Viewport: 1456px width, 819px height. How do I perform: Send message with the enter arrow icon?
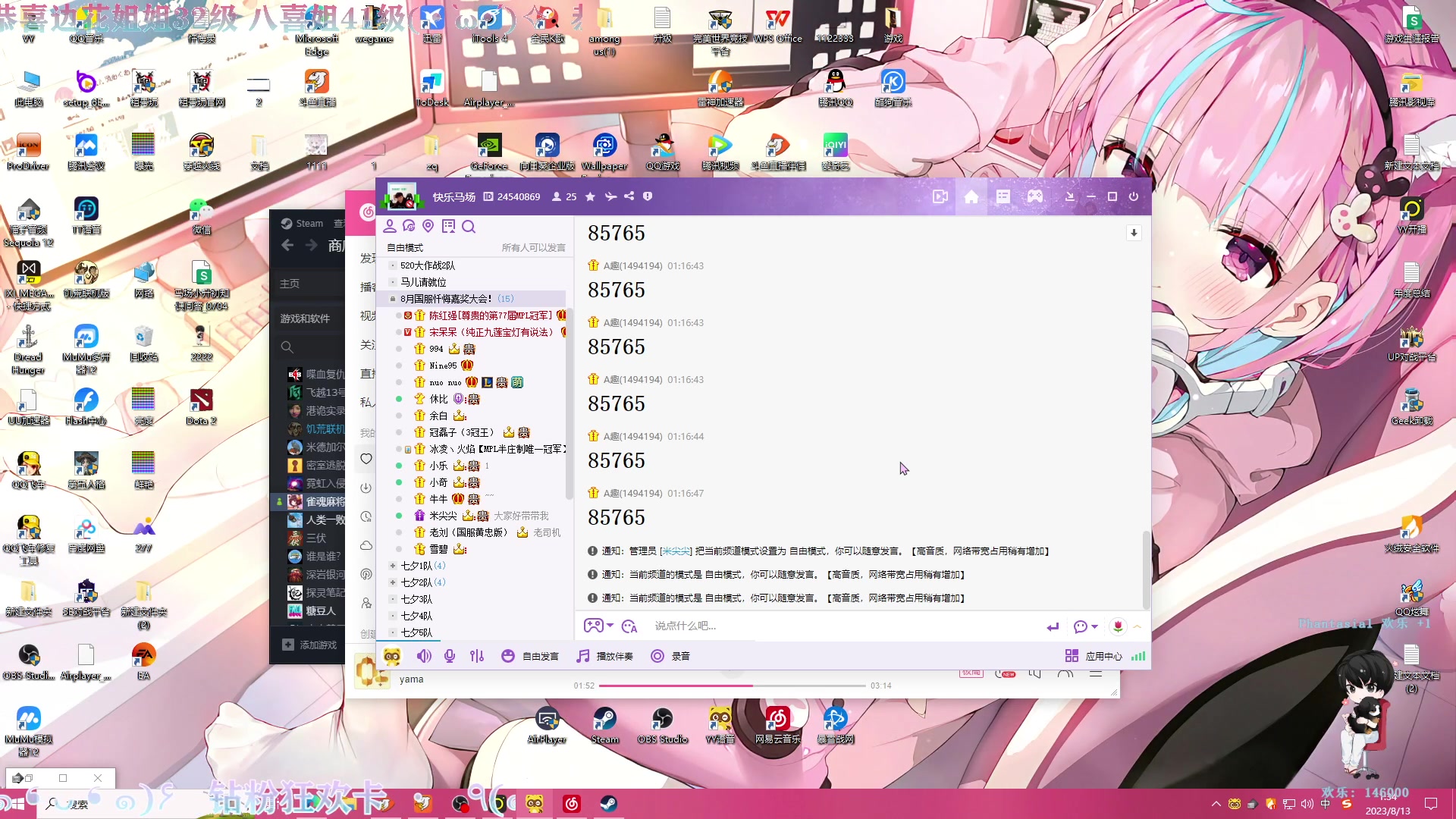1053,626
